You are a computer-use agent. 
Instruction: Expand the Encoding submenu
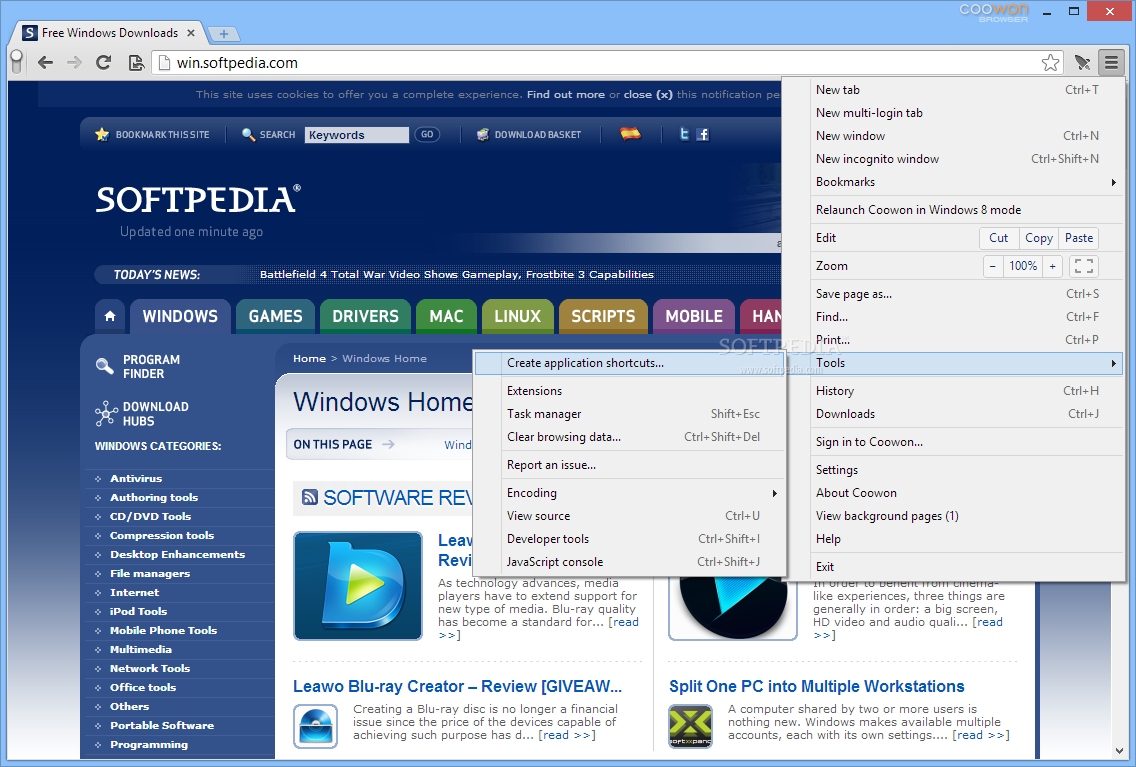631,493
